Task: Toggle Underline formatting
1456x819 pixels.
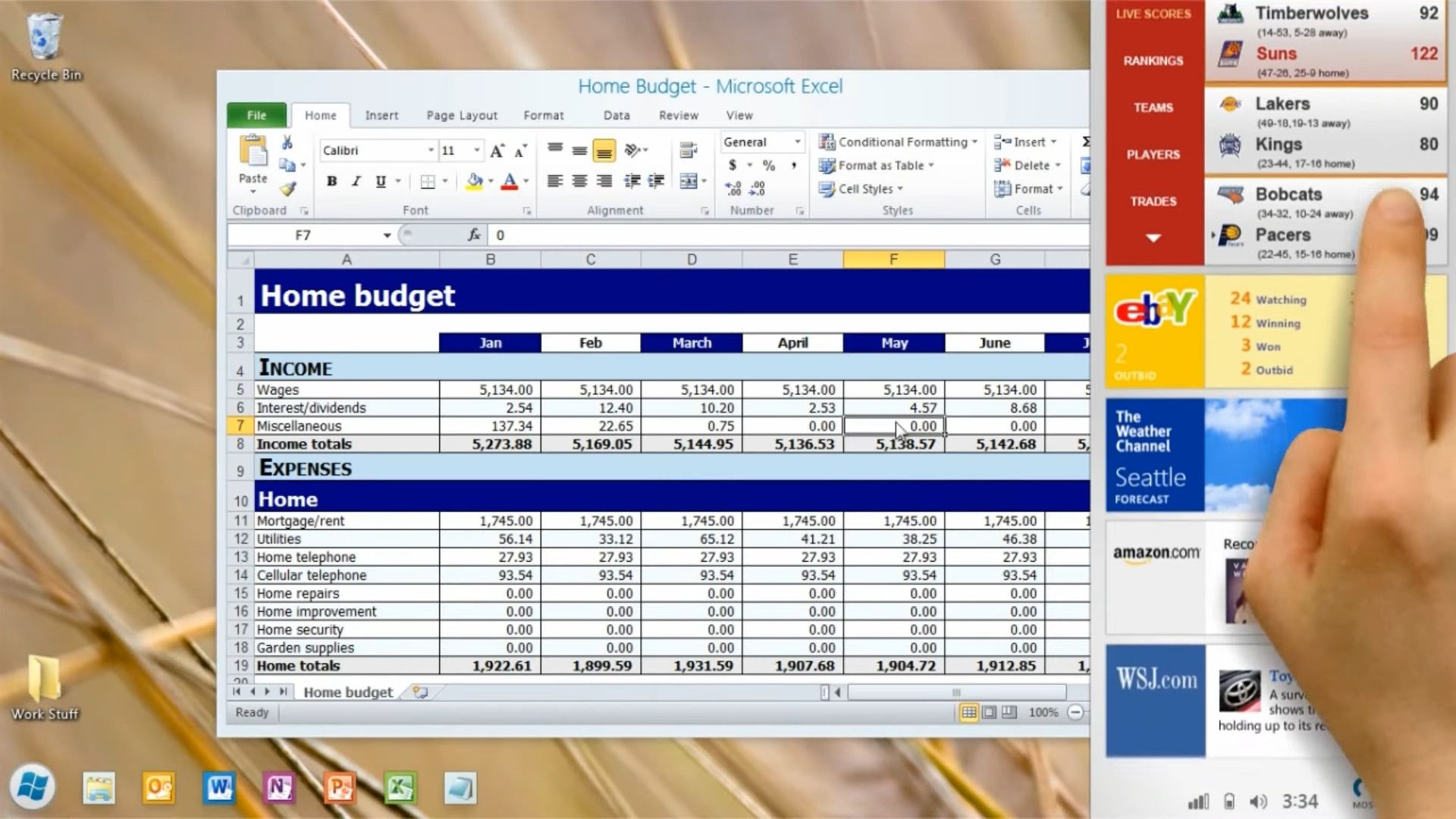Action: pos(381,181)
